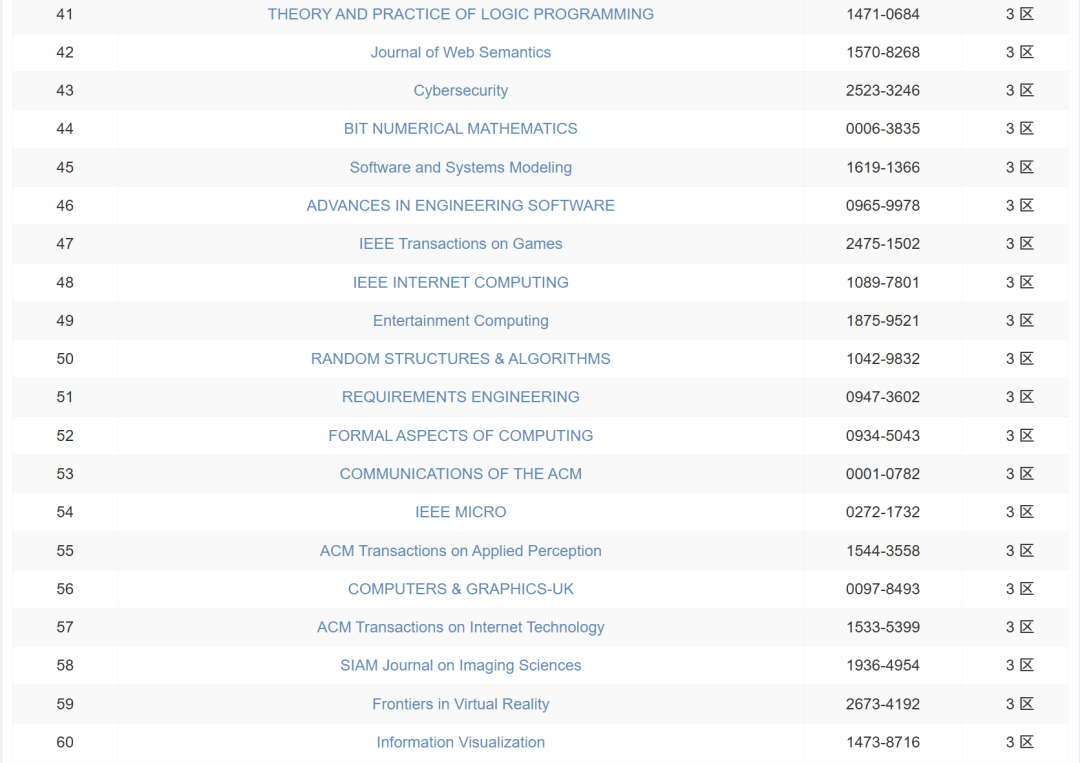Open IEEE Transactions on Games link
The width and height of the screenshot is (1080, 763).
tap(460, 244)
